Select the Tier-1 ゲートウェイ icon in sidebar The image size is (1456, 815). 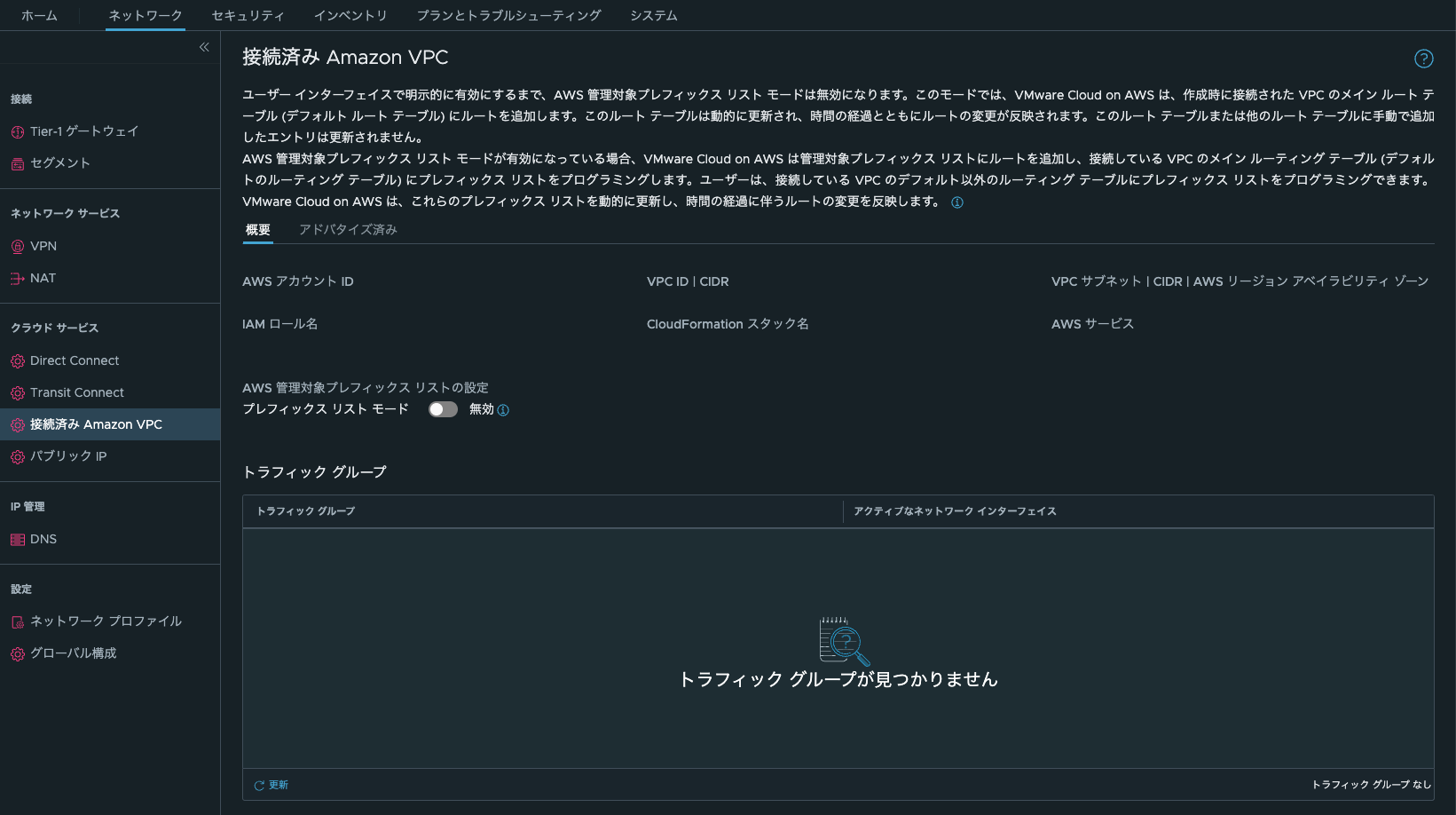coord(16,131)
